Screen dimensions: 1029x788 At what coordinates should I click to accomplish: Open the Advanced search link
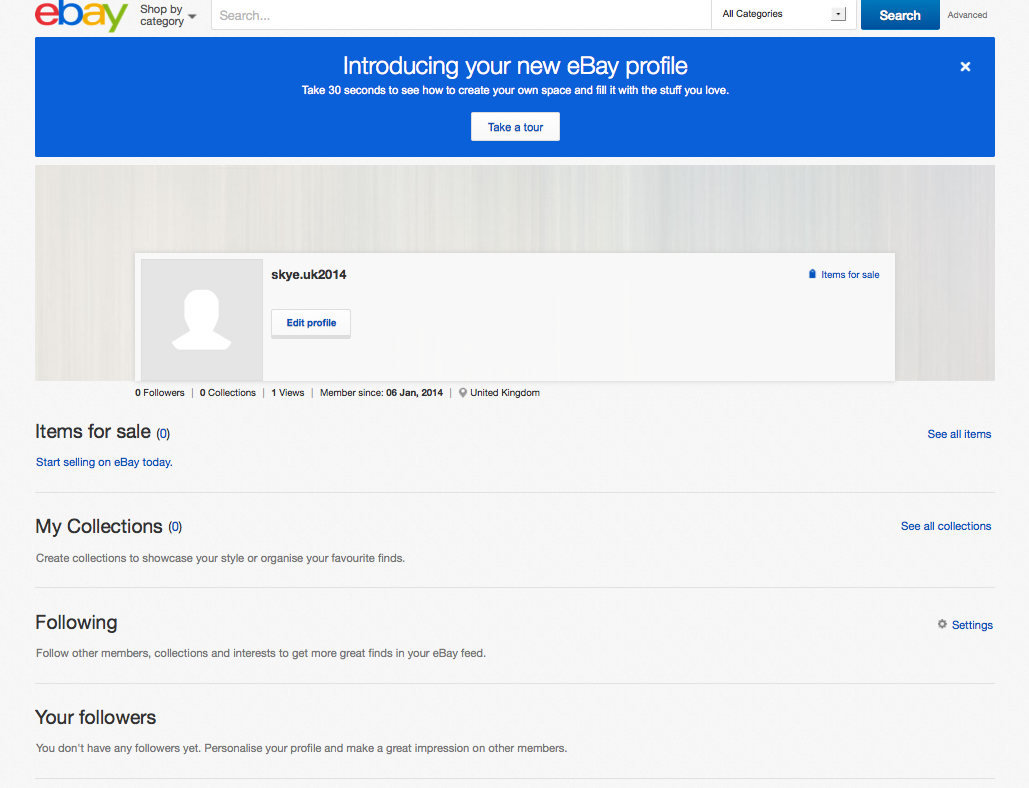(x=967, y=15)
